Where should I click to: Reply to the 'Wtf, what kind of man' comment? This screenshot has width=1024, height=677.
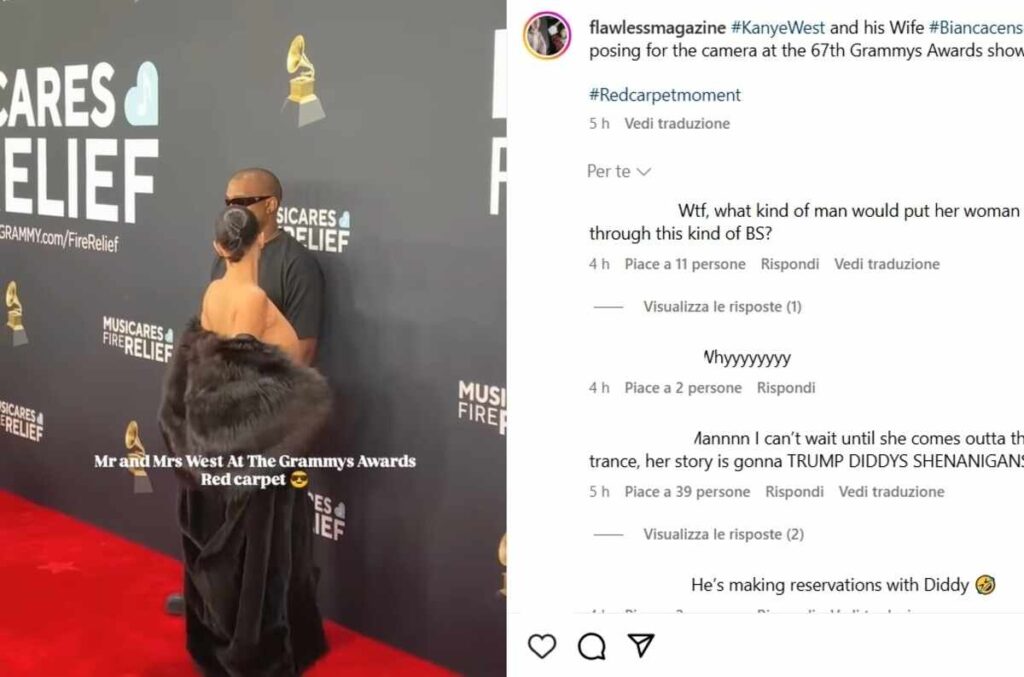click(790, 264)
